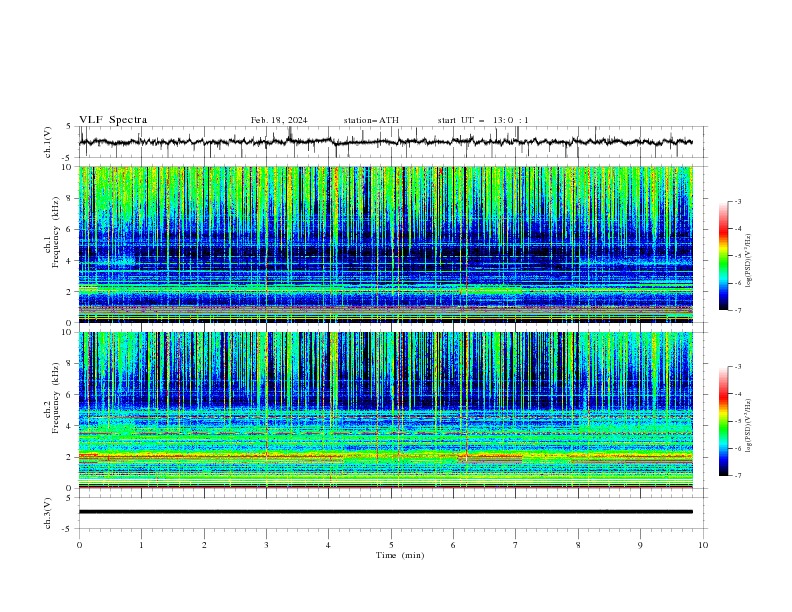Viewport: 792px width, 612px height.
Task: Click the 'VLF Spectra' title text
Action: 113,120
